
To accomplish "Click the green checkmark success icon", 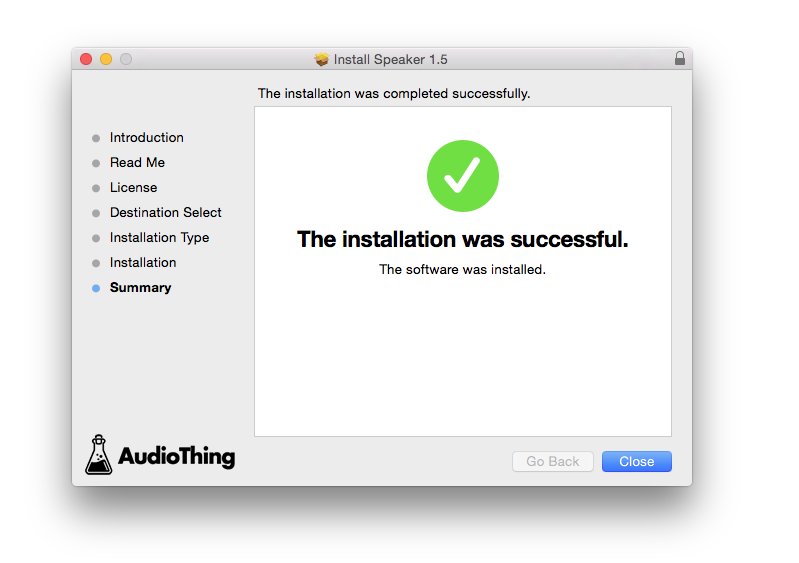I will pos(462,176).
